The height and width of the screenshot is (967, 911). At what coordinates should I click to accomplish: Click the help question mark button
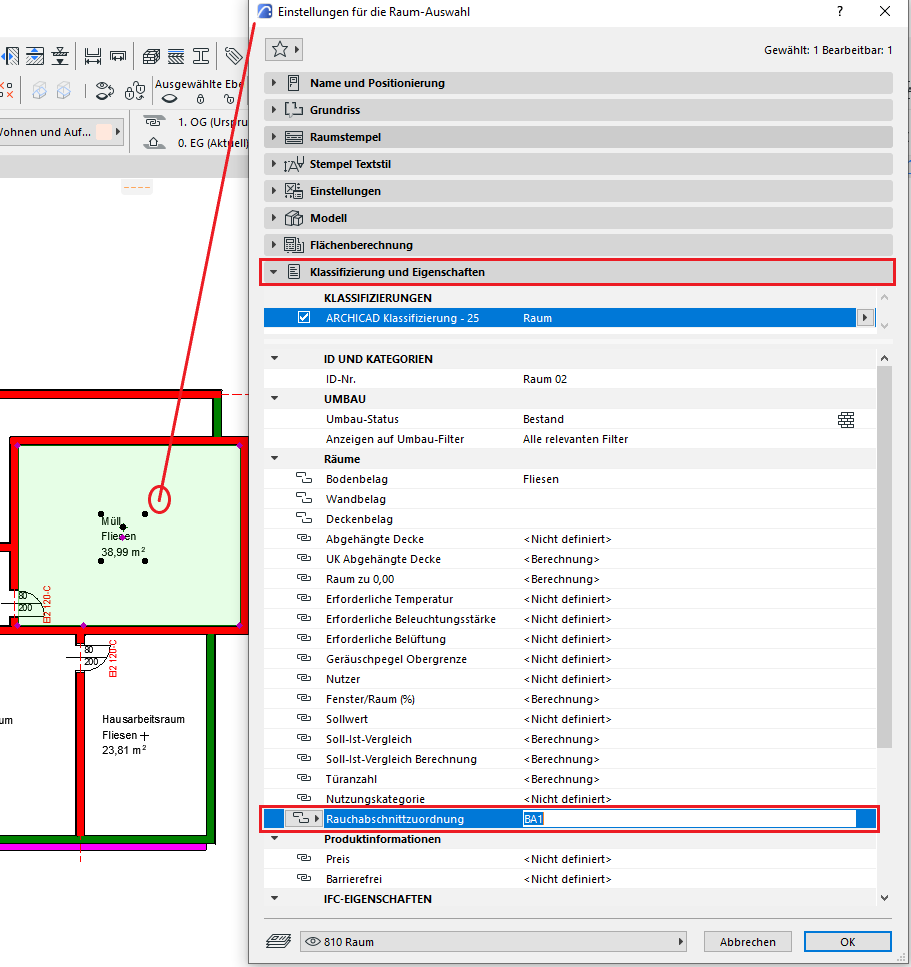(838, 11)
